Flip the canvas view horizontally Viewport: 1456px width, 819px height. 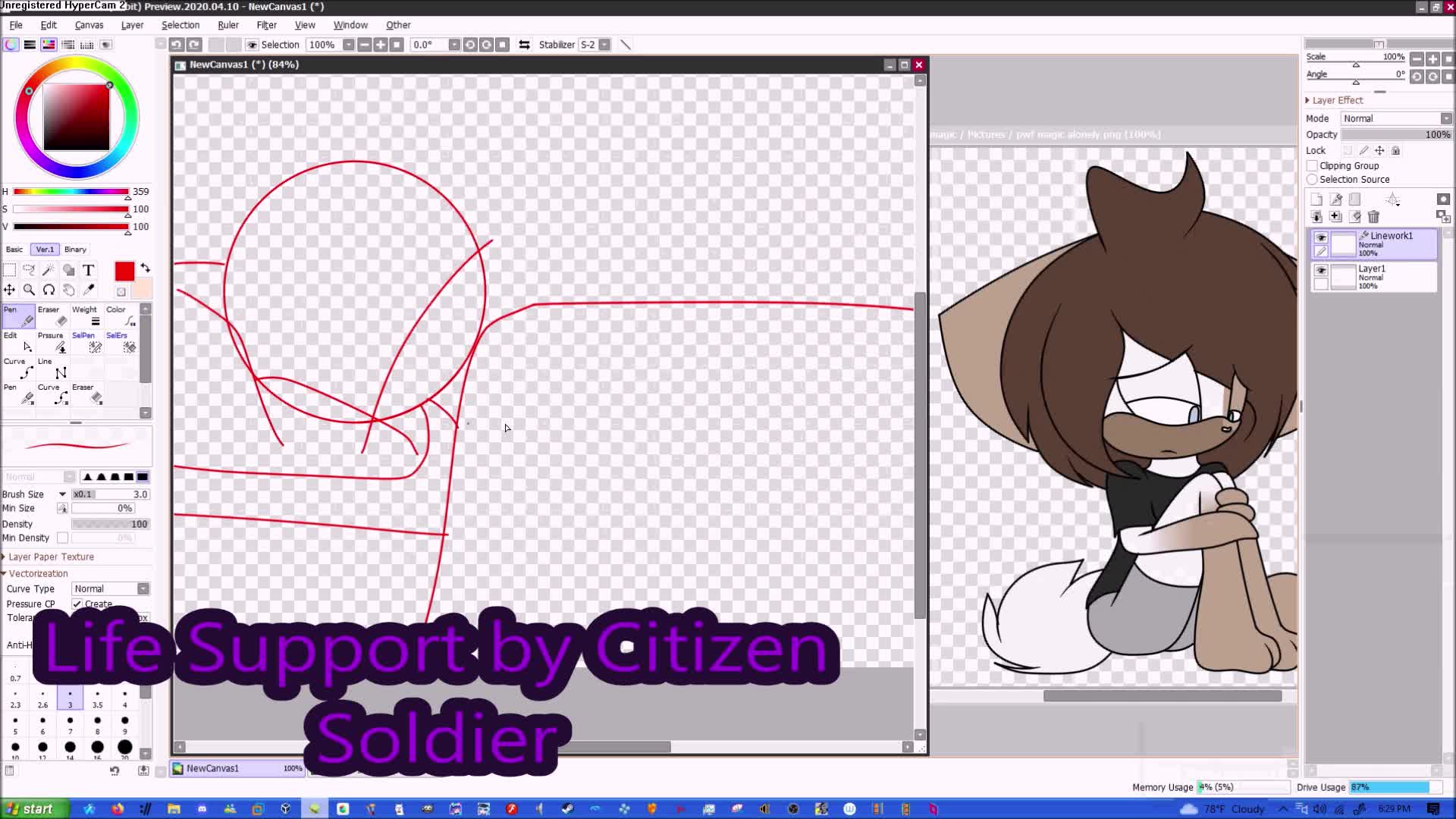[x=524, y=45]
